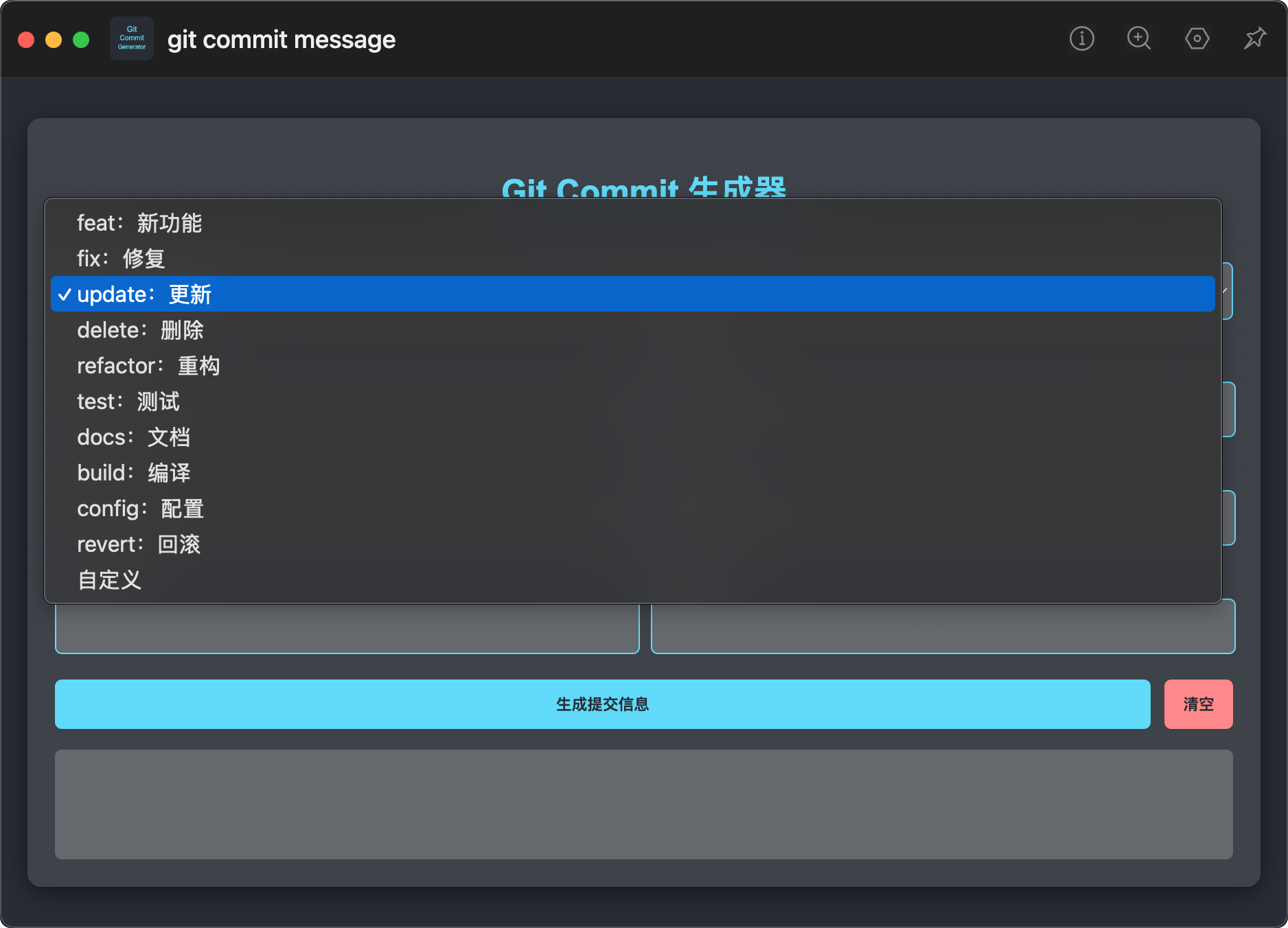Screen dimensions: 1288x928
Task: Pick the docs: 文档 option
Action: (633, 437)
